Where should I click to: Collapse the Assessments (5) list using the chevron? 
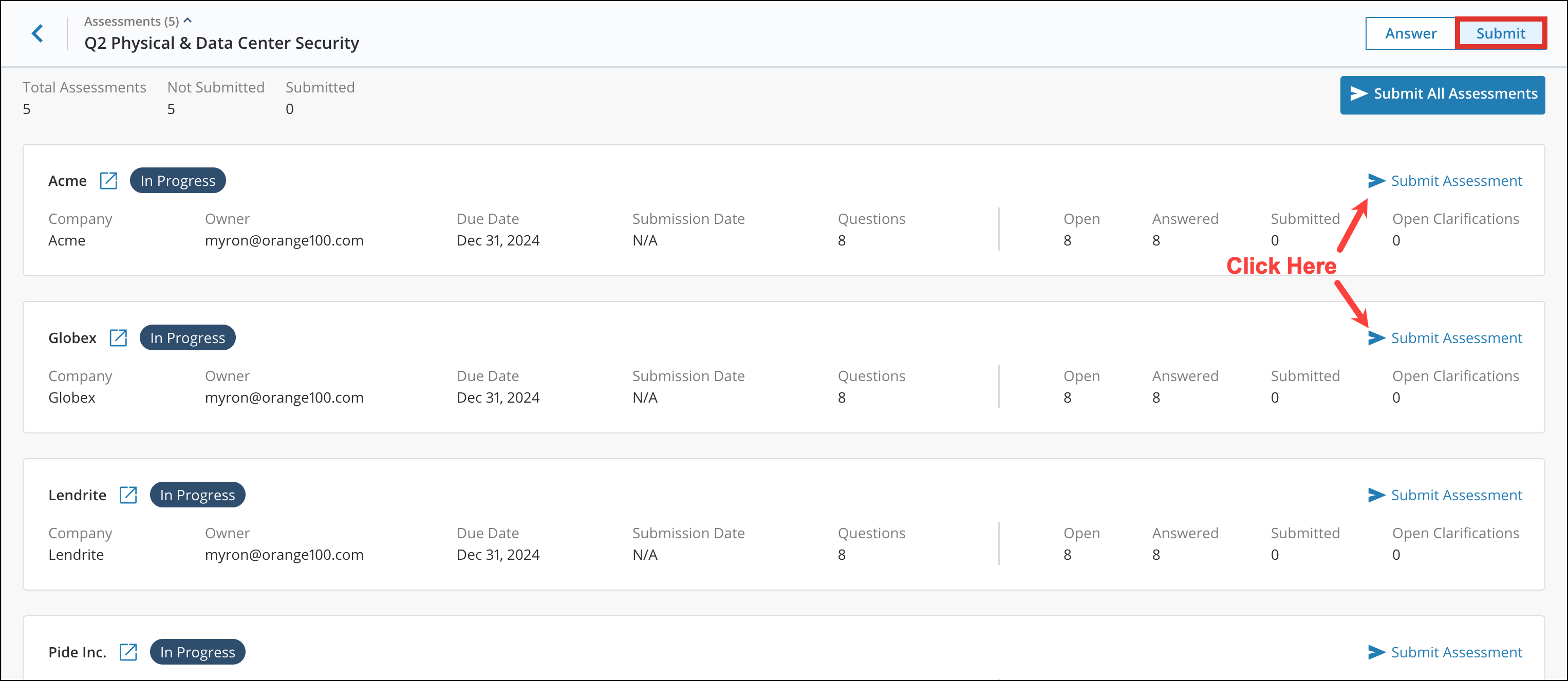coord(188,20)
